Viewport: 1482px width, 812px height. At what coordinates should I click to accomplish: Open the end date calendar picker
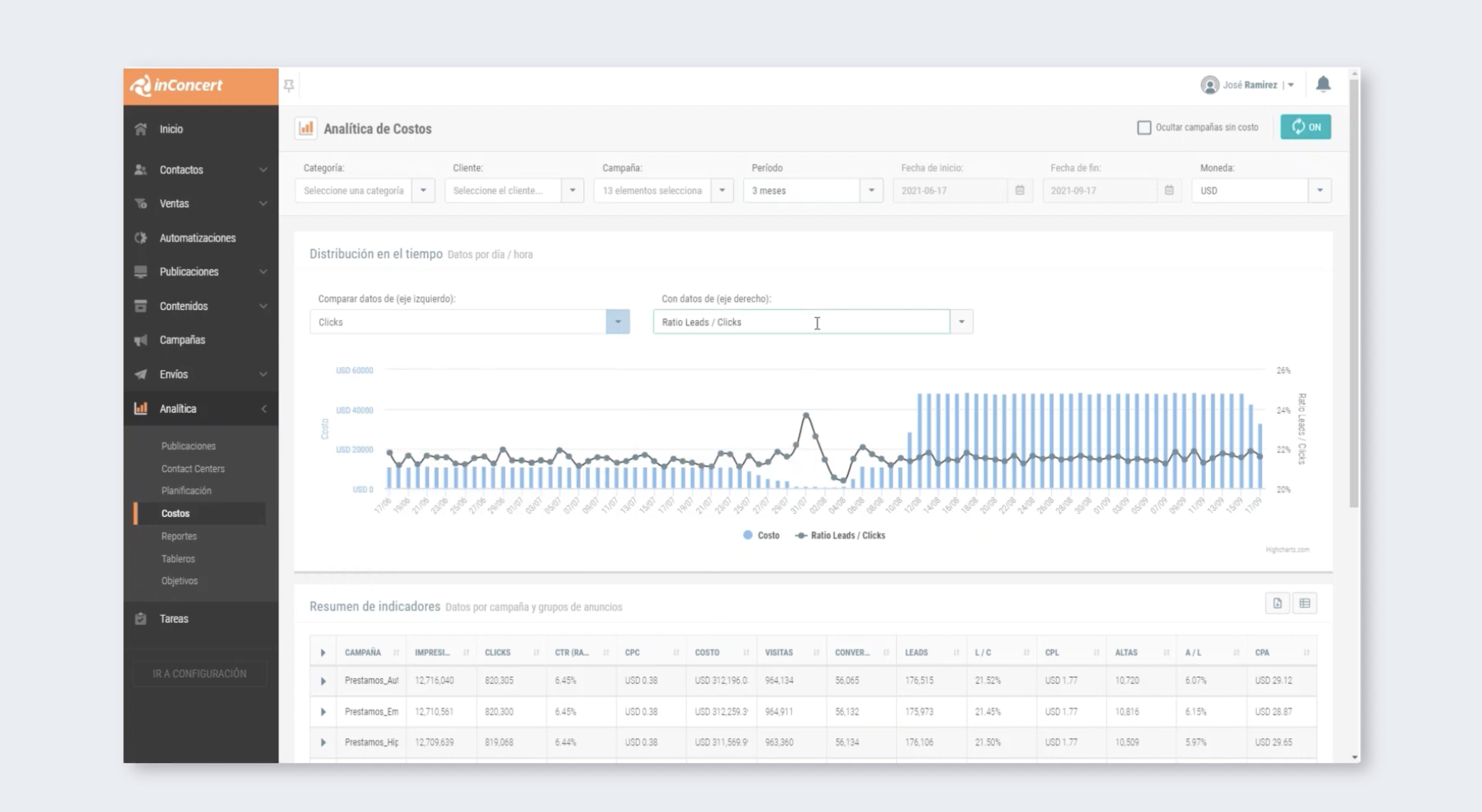[x=1169, y=190]
